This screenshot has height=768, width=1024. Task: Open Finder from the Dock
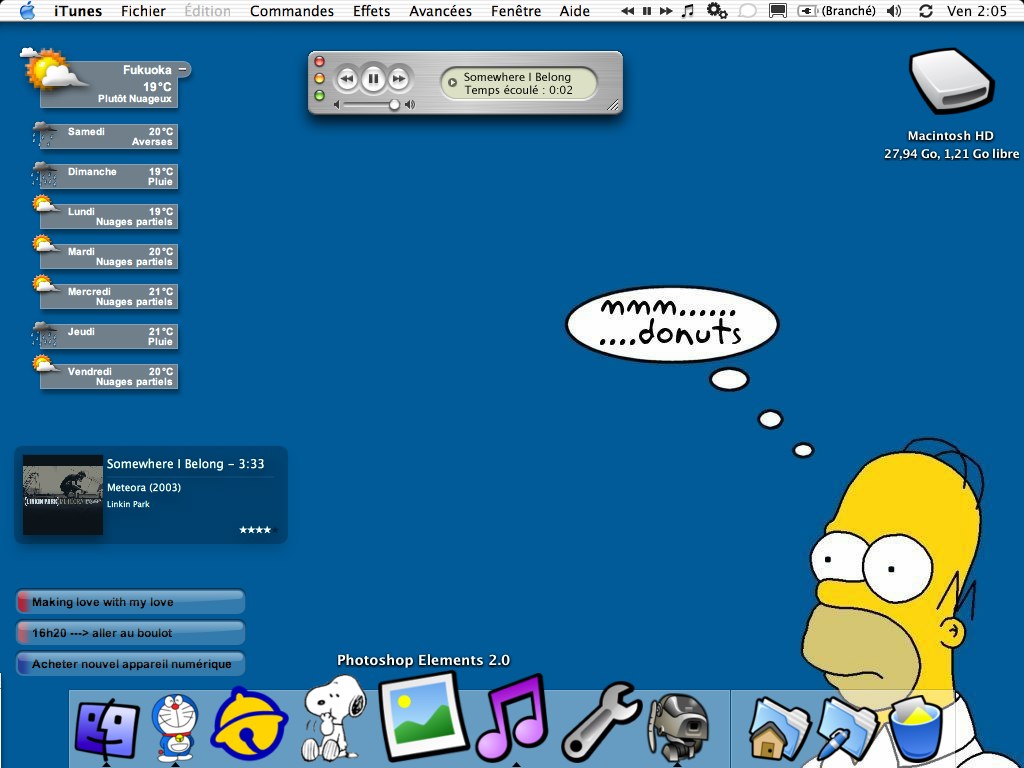107,729
